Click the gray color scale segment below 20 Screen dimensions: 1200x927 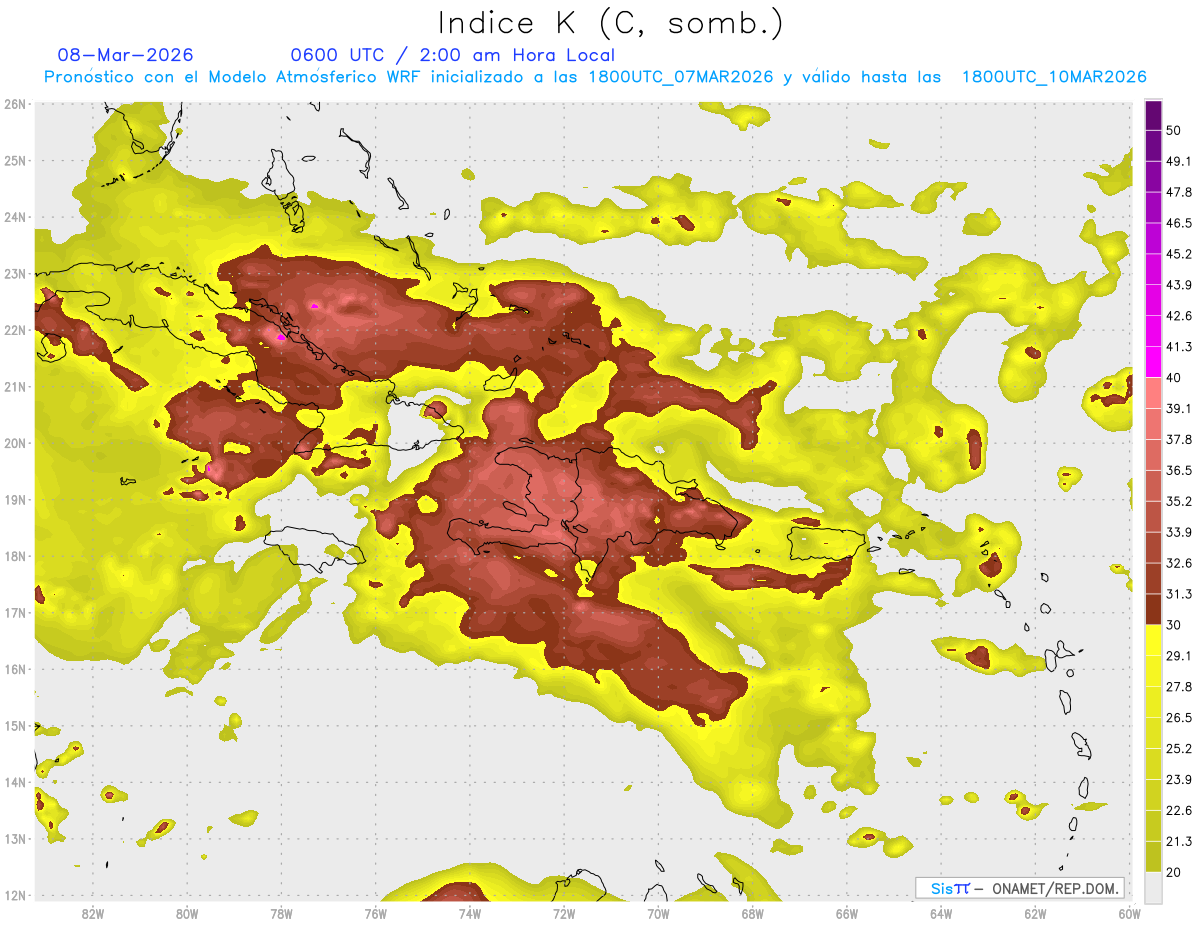click(x=1153, y=886)
